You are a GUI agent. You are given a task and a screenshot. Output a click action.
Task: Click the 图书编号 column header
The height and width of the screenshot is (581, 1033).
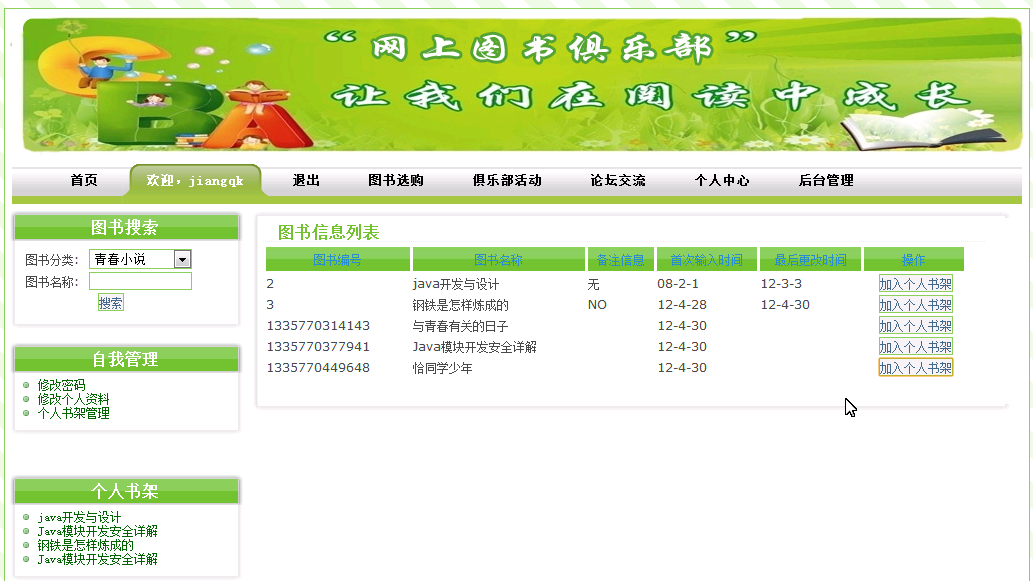[337, 260]
